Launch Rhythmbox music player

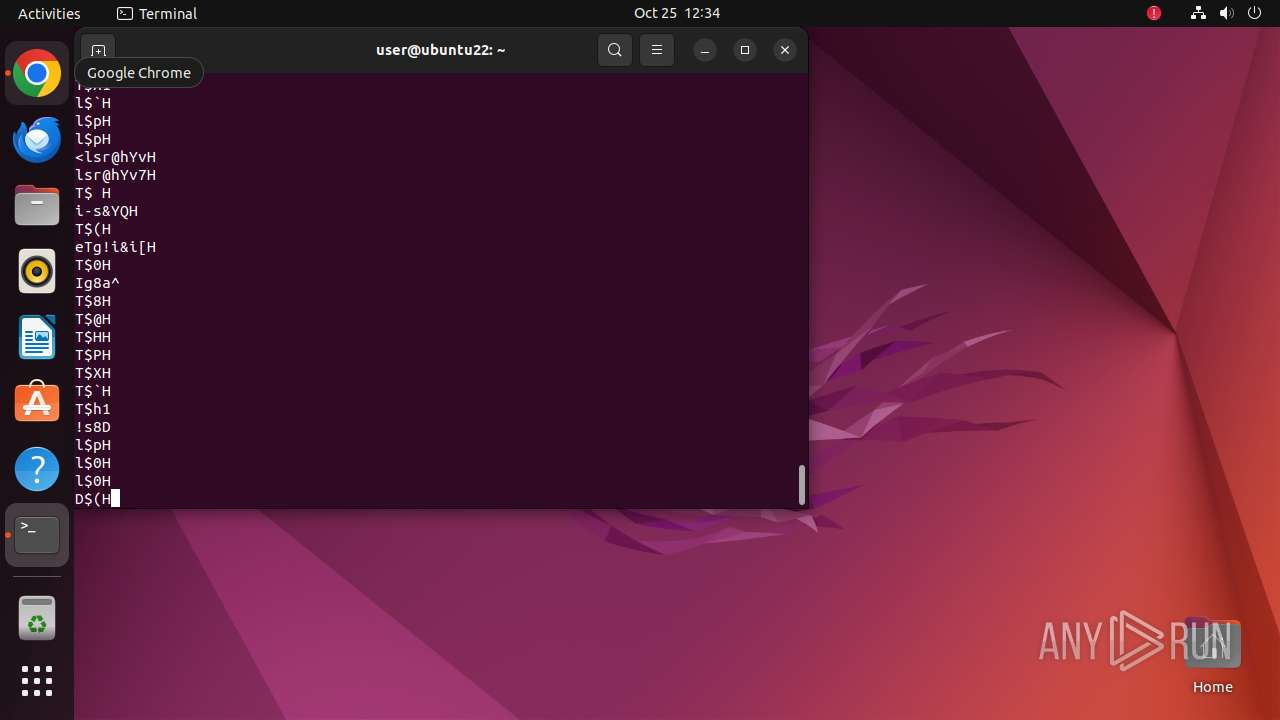pyautogui.click(x=37, y=271)
